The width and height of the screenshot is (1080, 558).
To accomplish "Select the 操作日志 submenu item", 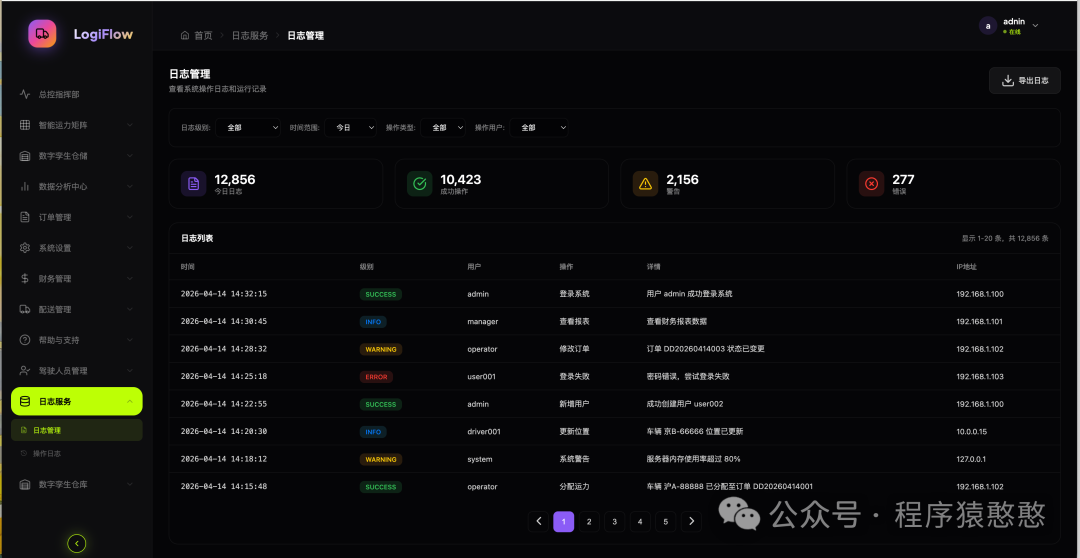I will (x=76, y=453).
